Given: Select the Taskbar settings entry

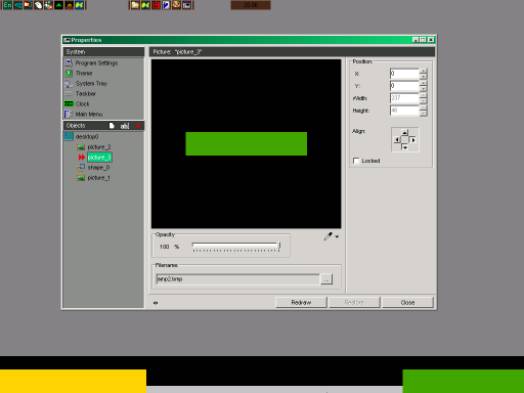Looking at the screenshot, I should [86, 94].
